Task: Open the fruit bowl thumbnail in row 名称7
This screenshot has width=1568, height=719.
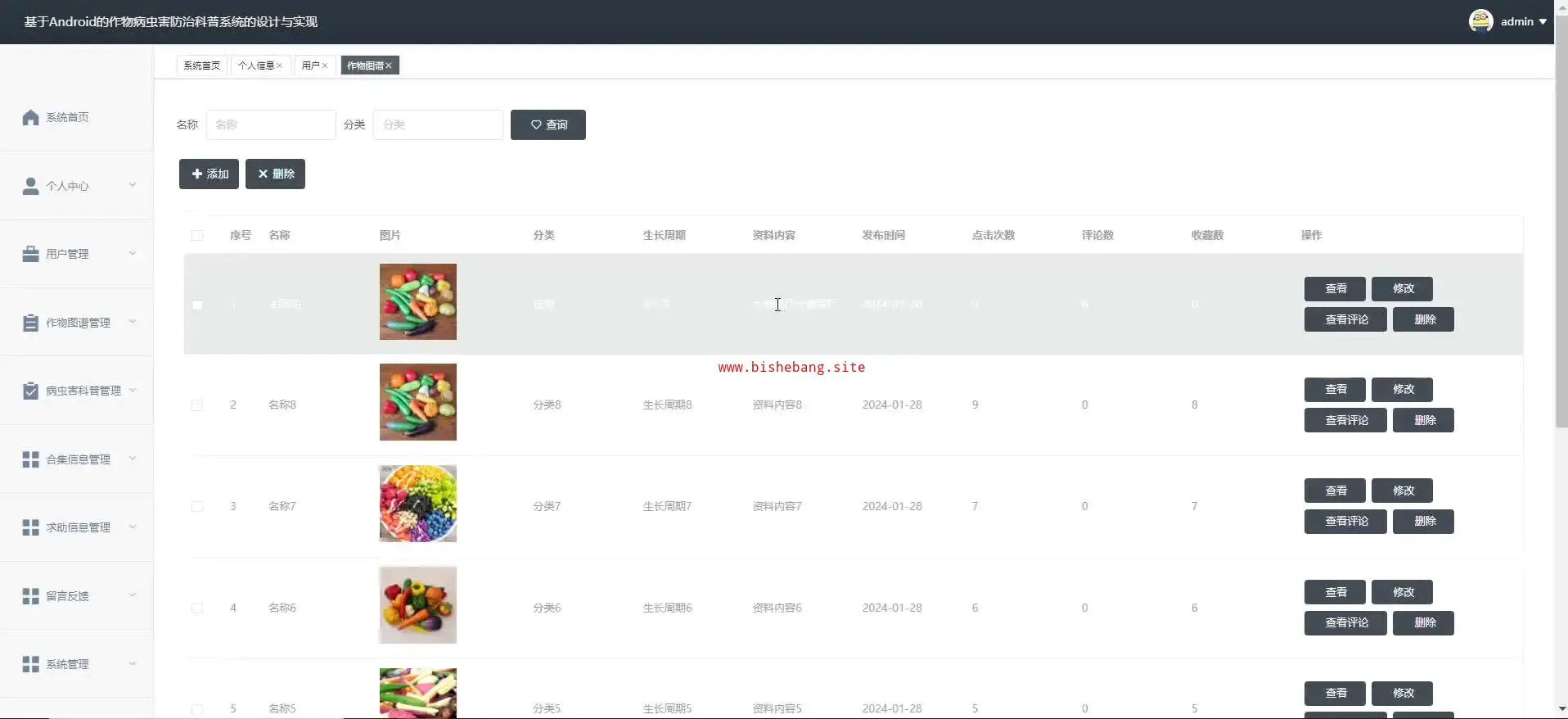Action: click(418, 504)
